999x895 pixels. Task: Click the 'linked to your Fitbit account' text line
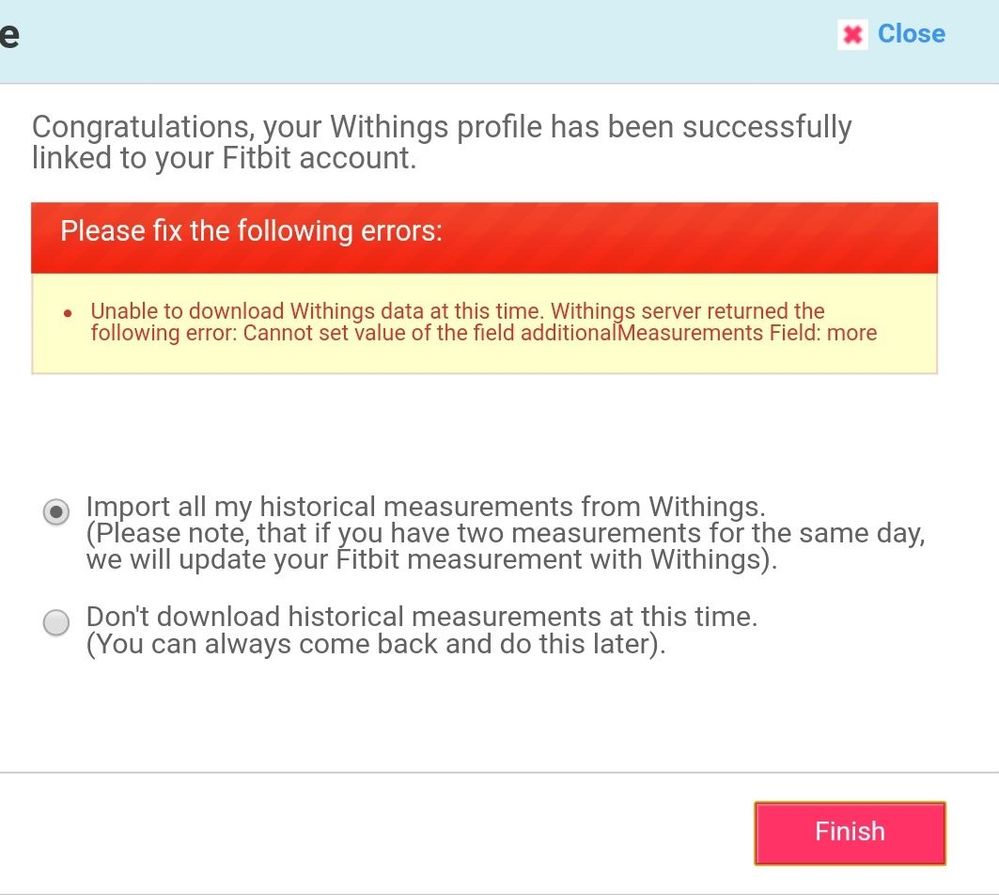(224, 158)
